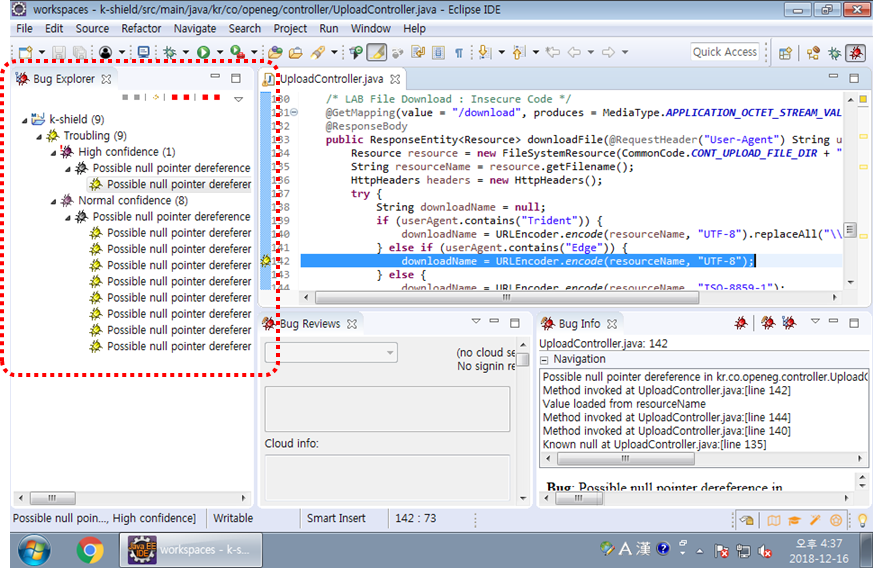This screenshot has width=873, height=568.
Task: Click the green Run play button
Action: (203, 52)
